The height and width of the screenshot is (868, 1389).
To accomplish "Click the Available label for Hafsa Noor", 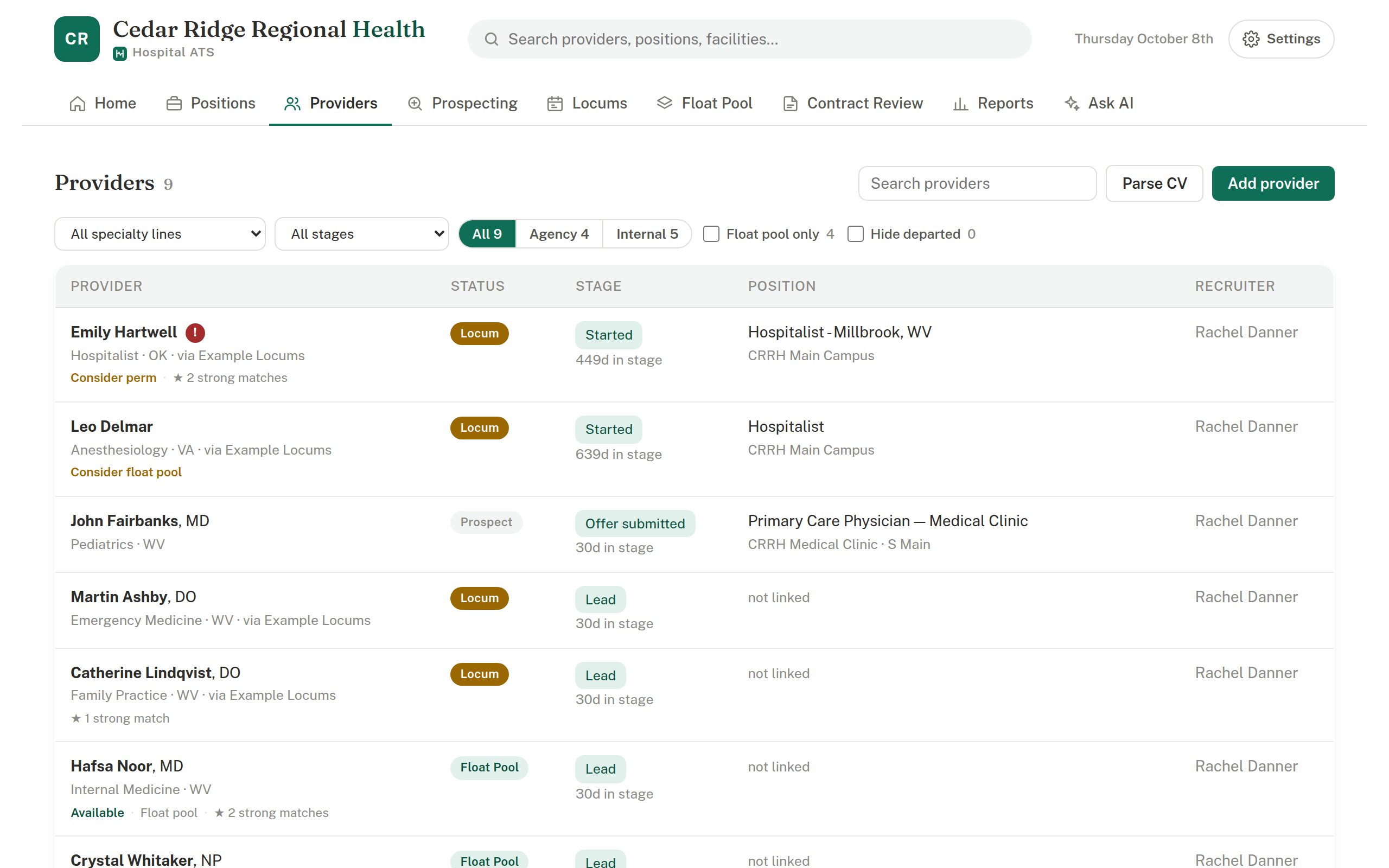I will (97, 813).
